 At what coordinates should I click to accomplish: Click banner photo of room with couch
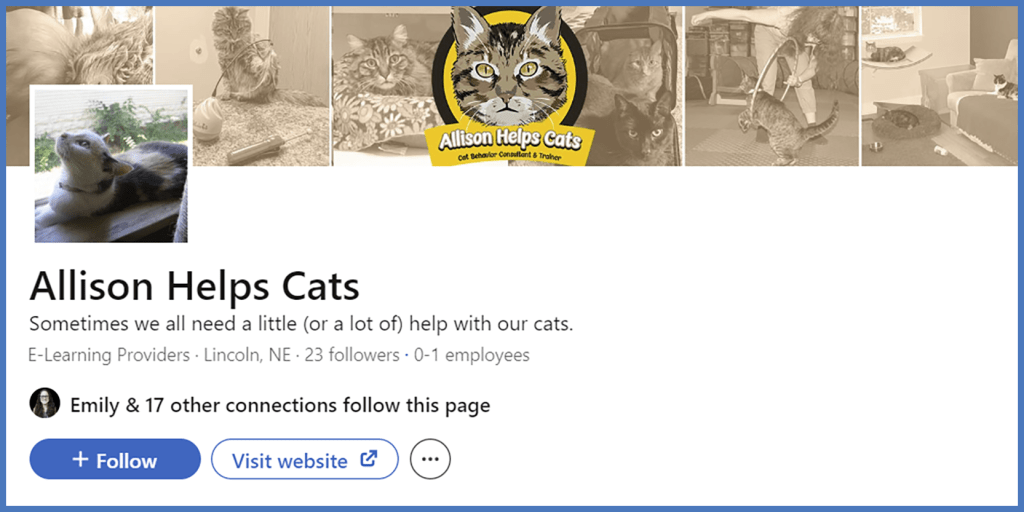pyautogui.click(x=940, y=85)
